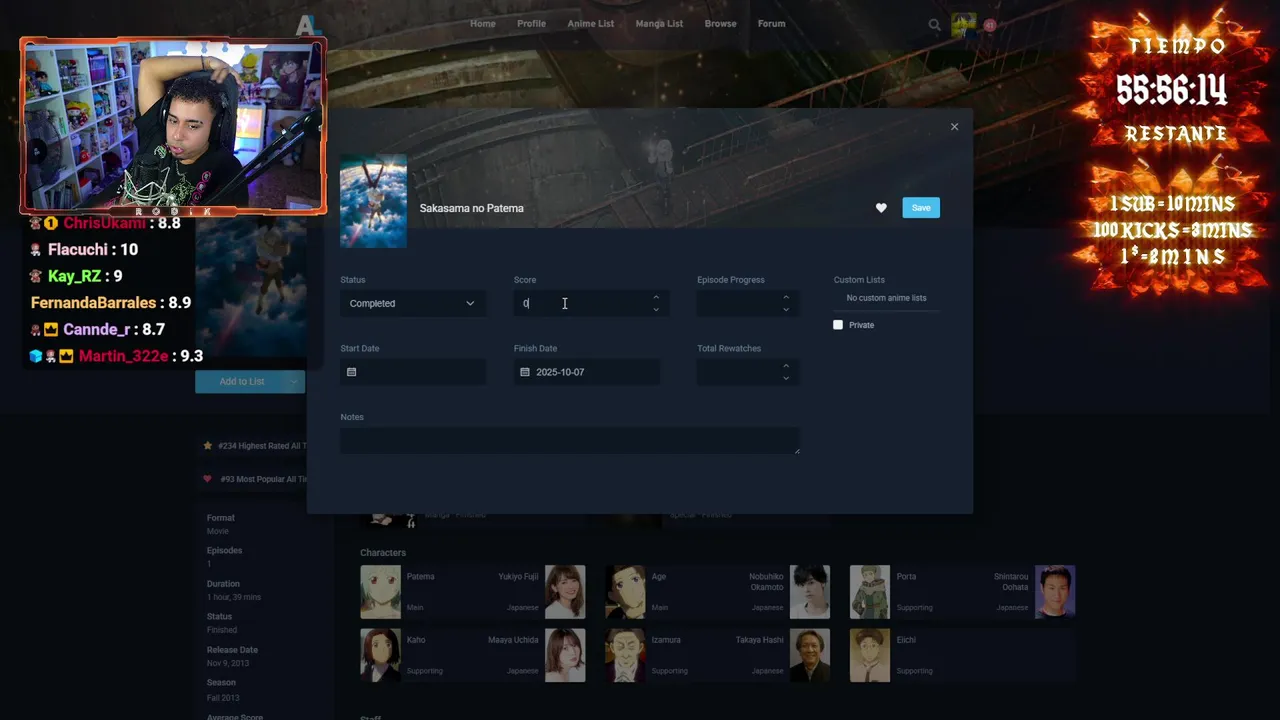The height and width of the screenshot is (720, 1280).
Task: Open Maaya Uchida voice actor photo
Action: click(x=565, y=655)
